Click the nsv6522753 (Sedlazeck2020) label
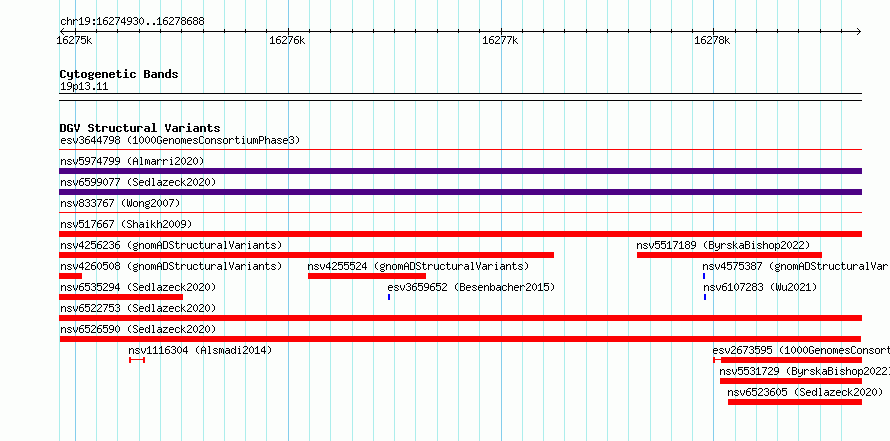 point(138,308)
